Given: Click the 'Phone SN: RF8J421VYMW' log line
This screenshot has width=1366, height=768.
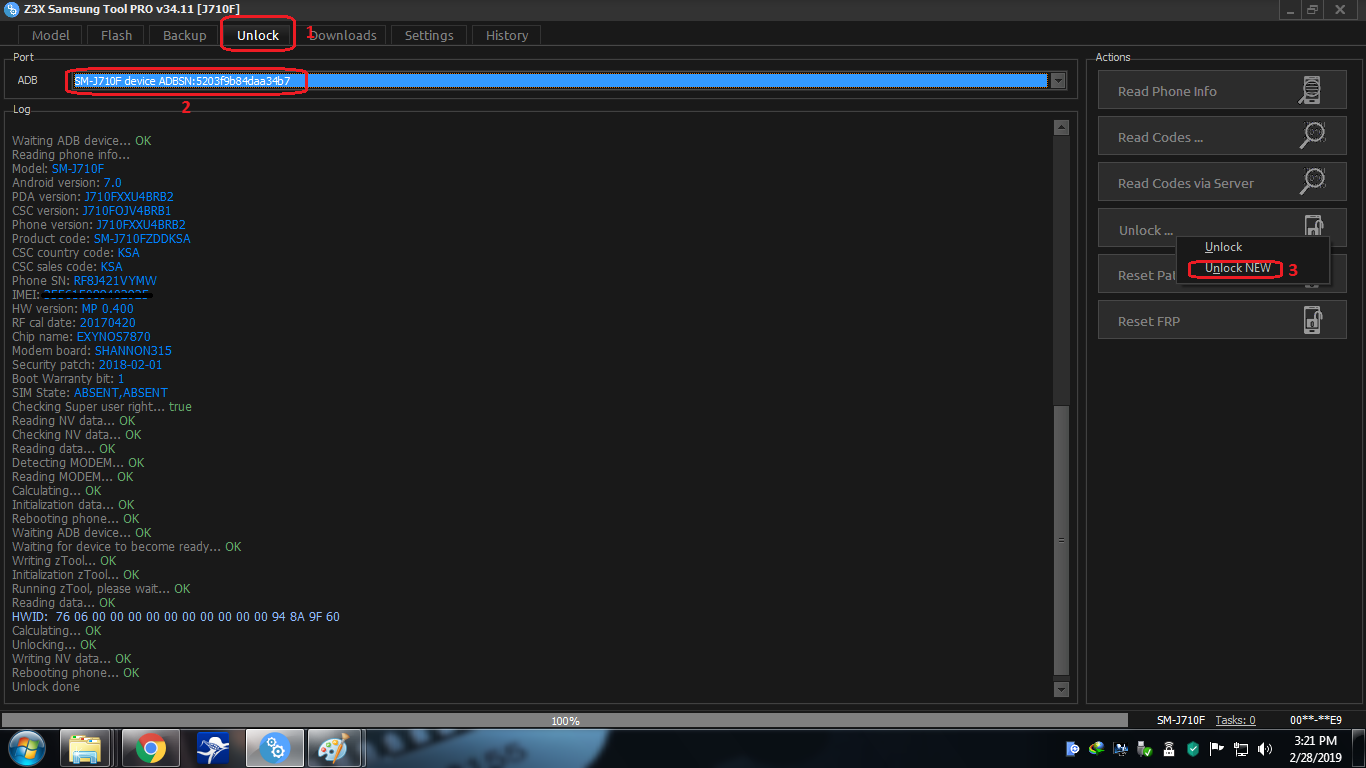Looking at the screenshot, I should click(x=84, y=281).
